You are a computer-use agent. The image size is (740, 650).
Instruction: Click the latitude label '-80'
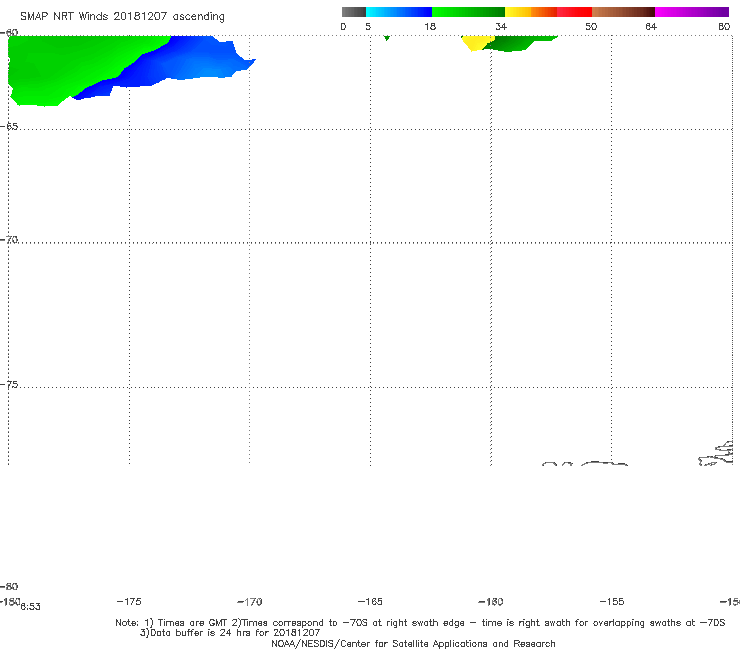tap(9, 587)
